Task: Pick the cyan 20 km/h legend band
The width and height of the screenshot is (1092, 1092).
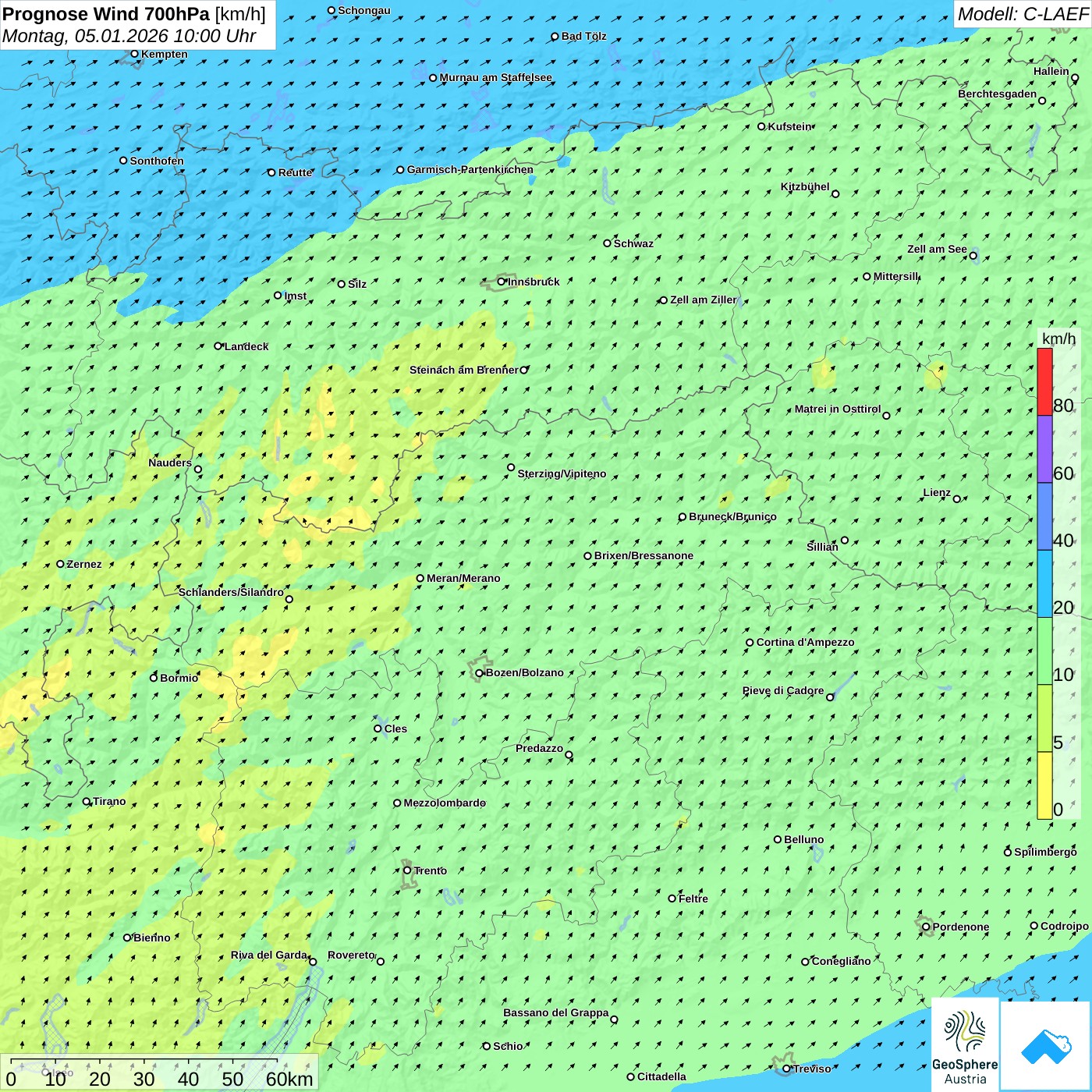Action: (x=1044, y=583)
